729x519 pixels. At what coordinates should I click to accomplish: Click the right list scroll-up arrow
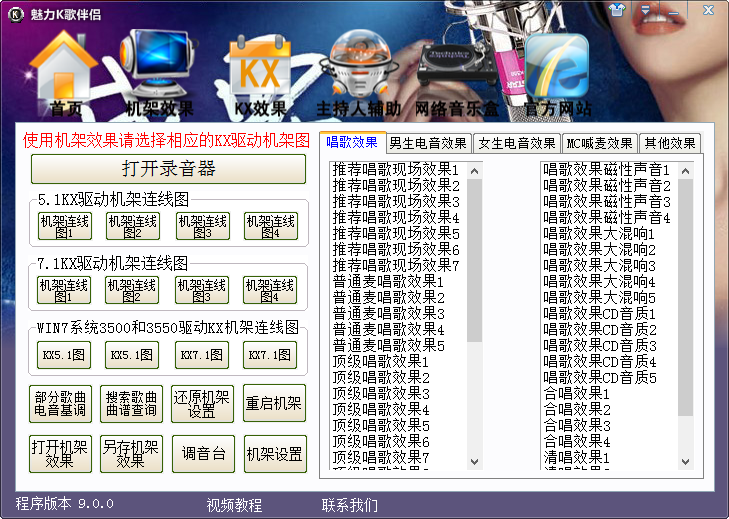(x=685, y=171)
